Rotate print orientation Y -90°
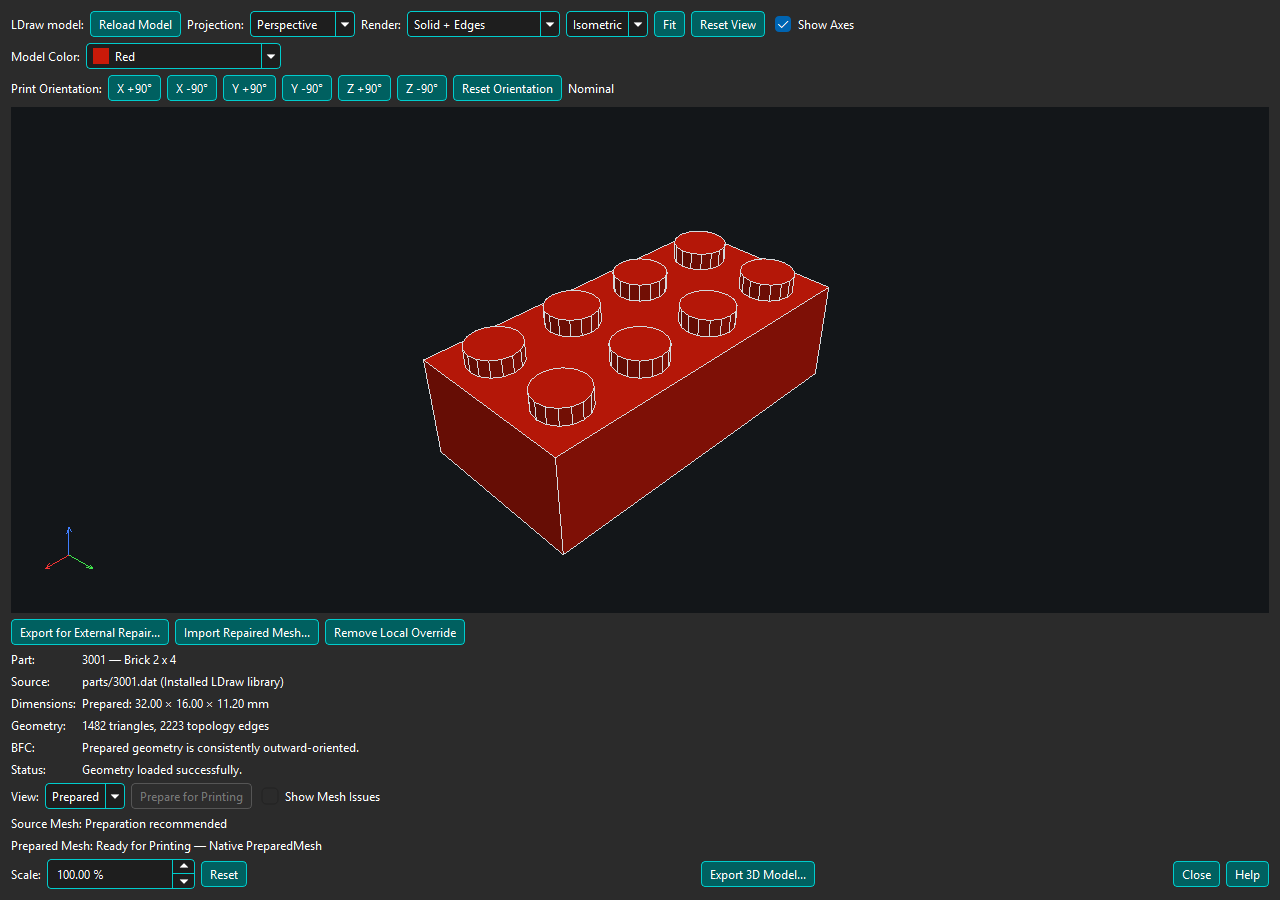The image size is (1280, 900). pos(307,88)
